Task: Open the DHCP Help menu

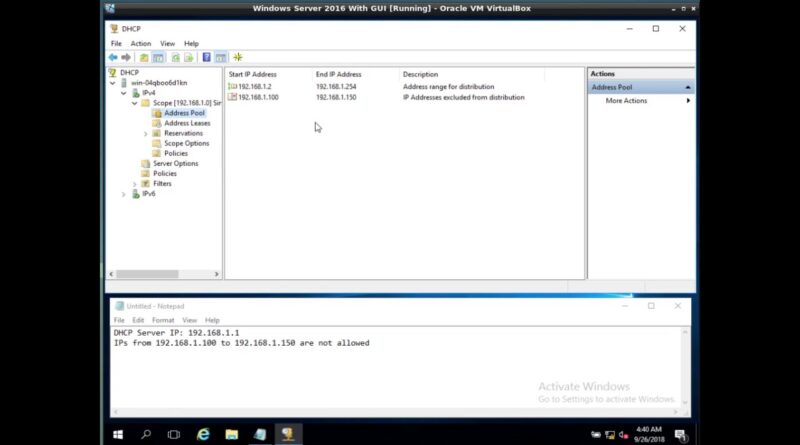Action: pos(191,43)
